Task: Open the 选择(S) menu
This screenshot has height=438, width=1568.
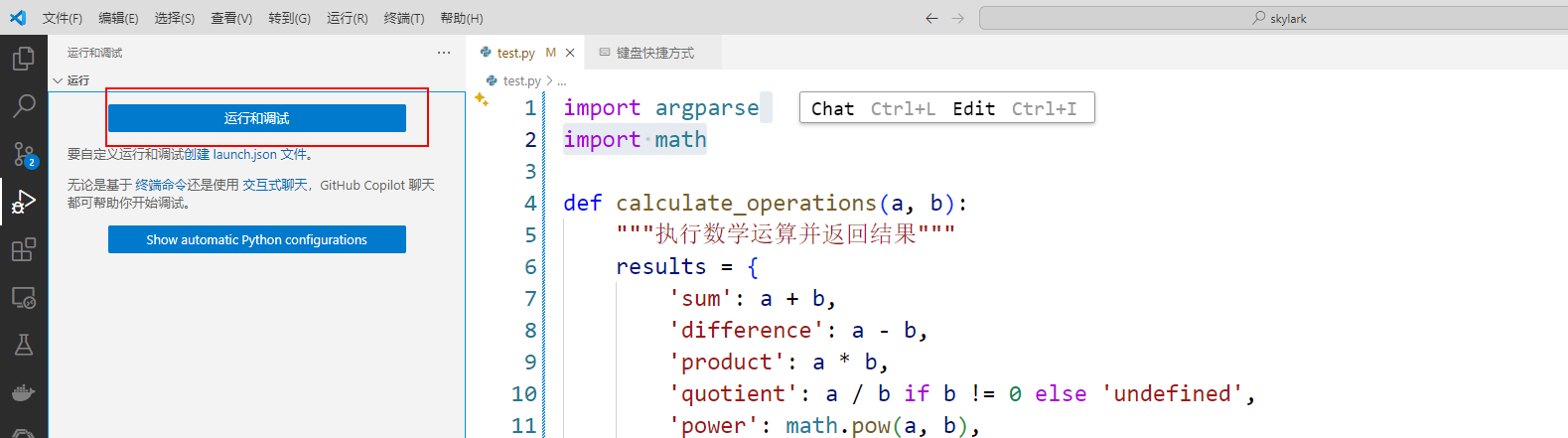Action: click(x=175, y=18)
